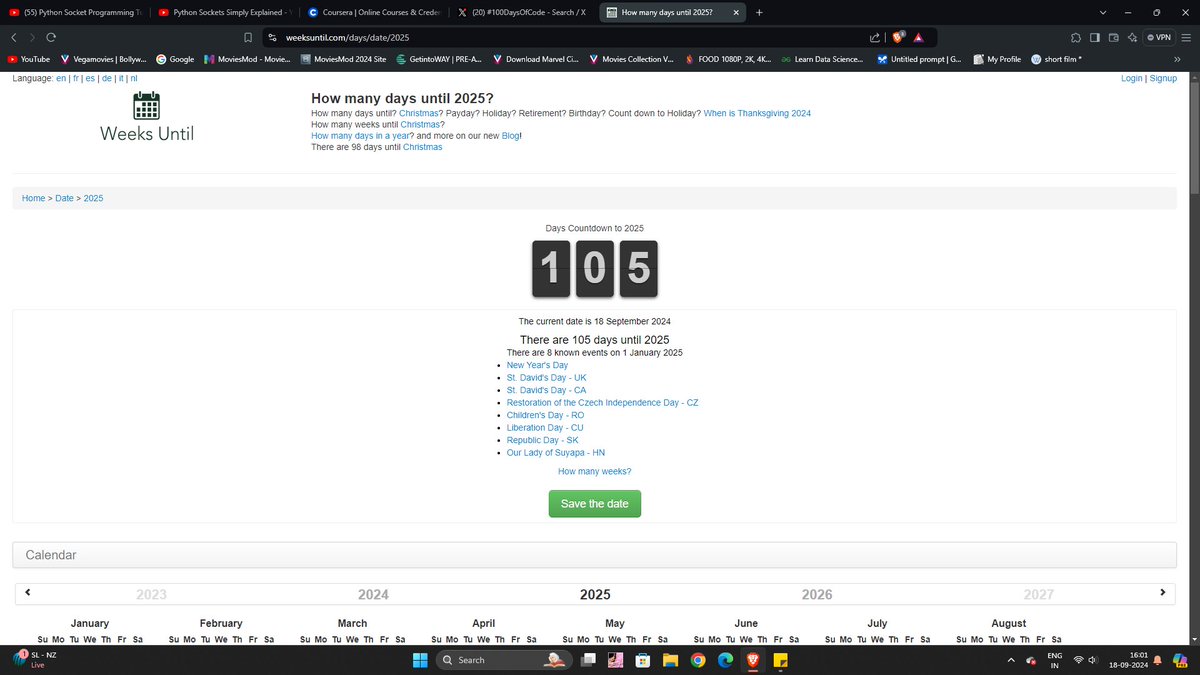Select year 2026 in calendar strip
The image size is (1200, 675).
[x=817, y=594]
